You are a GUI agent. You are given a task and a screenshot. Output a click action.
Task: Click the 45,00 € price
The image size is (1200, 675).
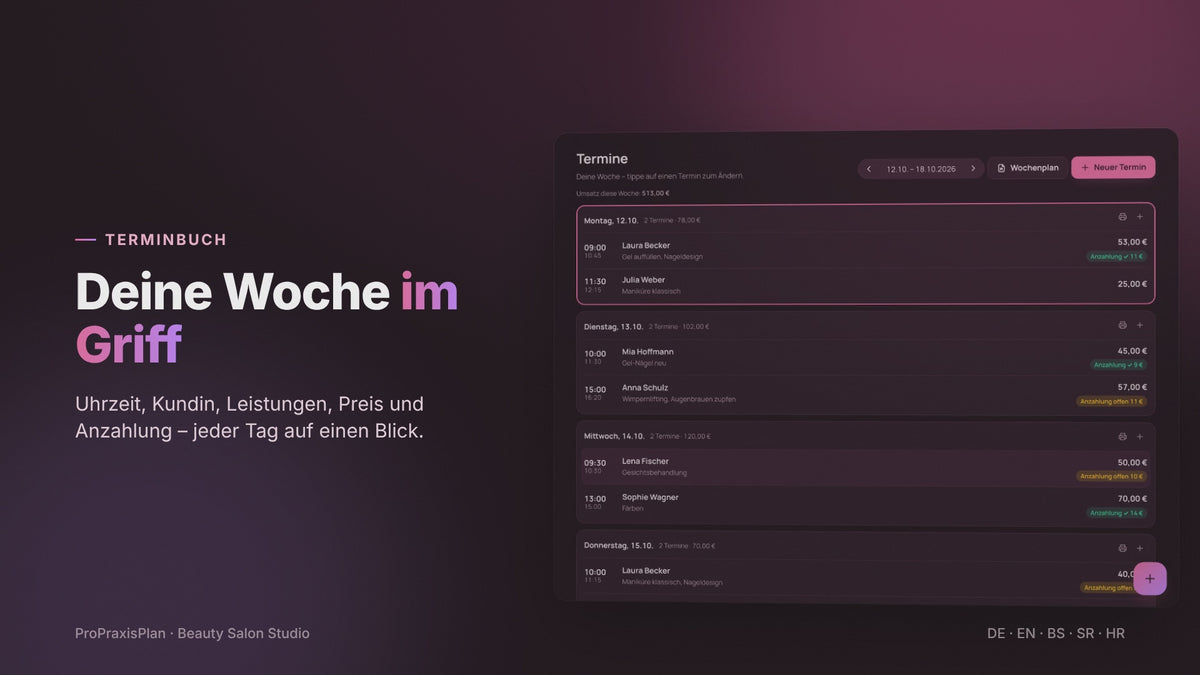[x=1132, y=351]
